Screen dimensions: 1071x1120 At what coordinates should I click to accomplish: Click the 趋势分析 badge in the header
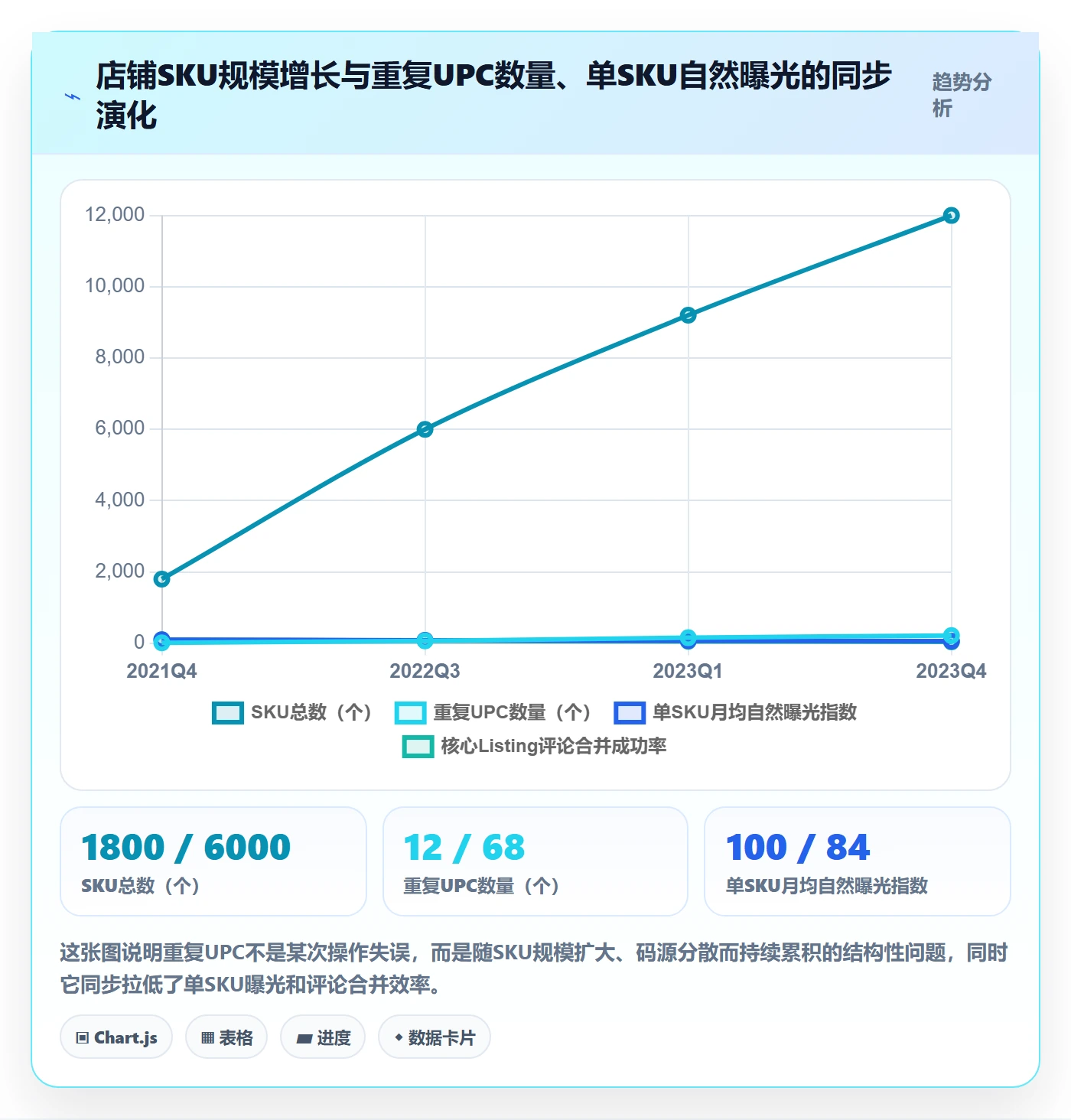[962, 95]
